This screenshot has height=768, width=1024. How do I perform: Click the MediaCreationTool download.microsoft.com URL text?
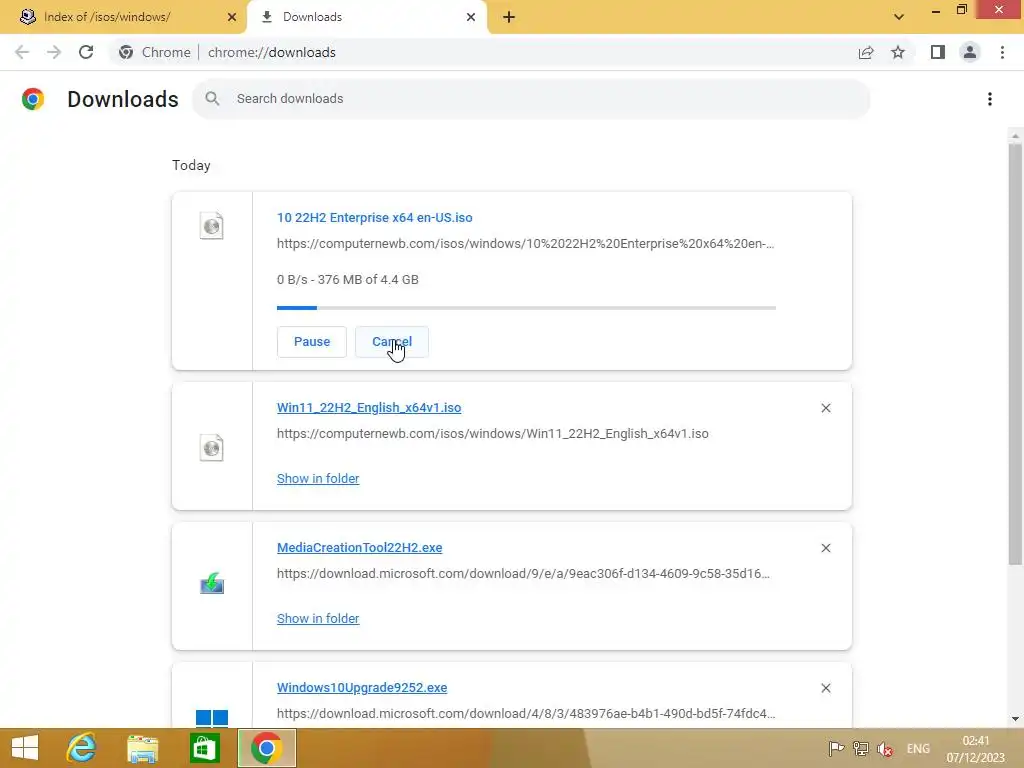click(523, 573)
